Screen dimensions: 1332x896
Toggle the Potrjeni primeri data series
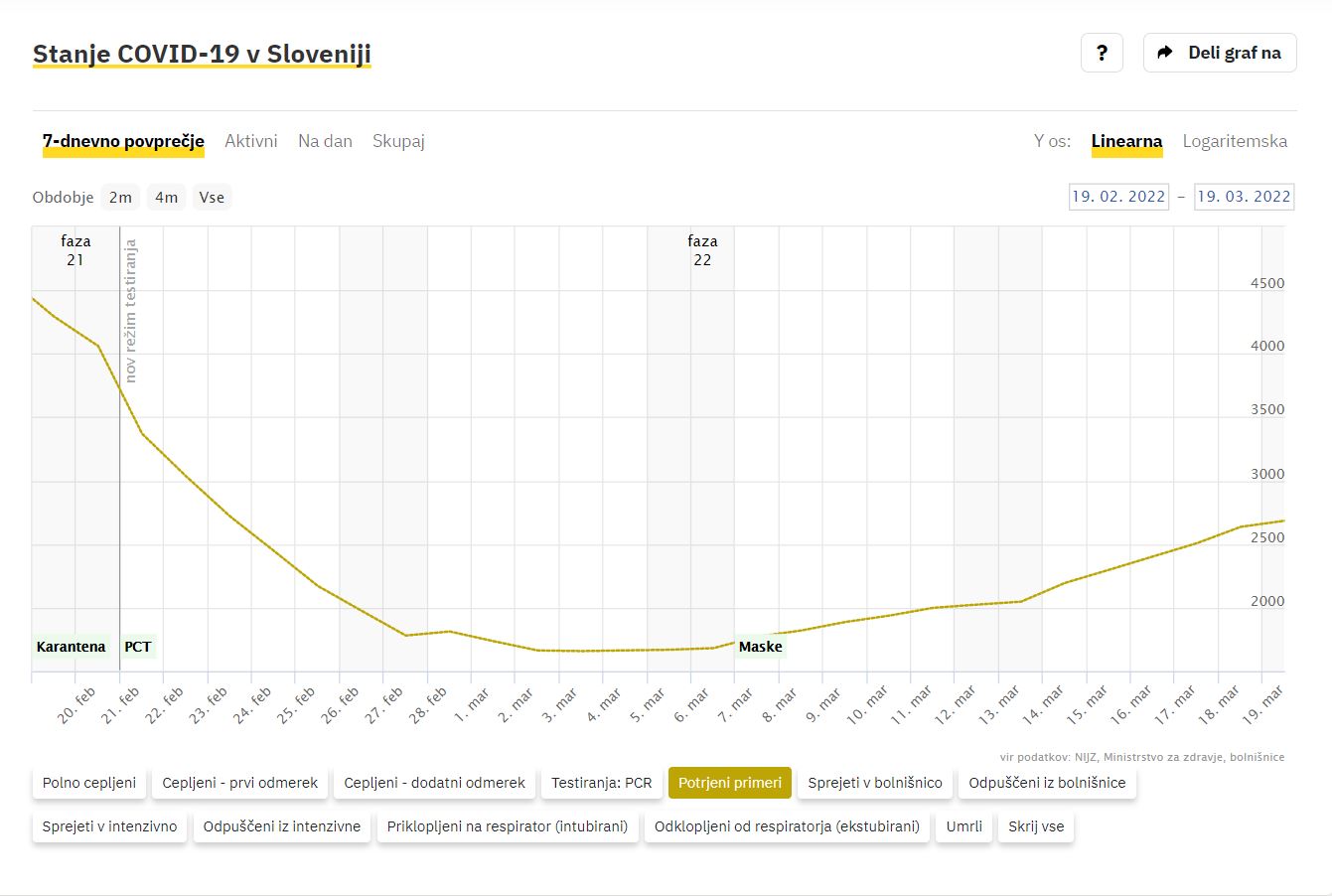(730, 783)
